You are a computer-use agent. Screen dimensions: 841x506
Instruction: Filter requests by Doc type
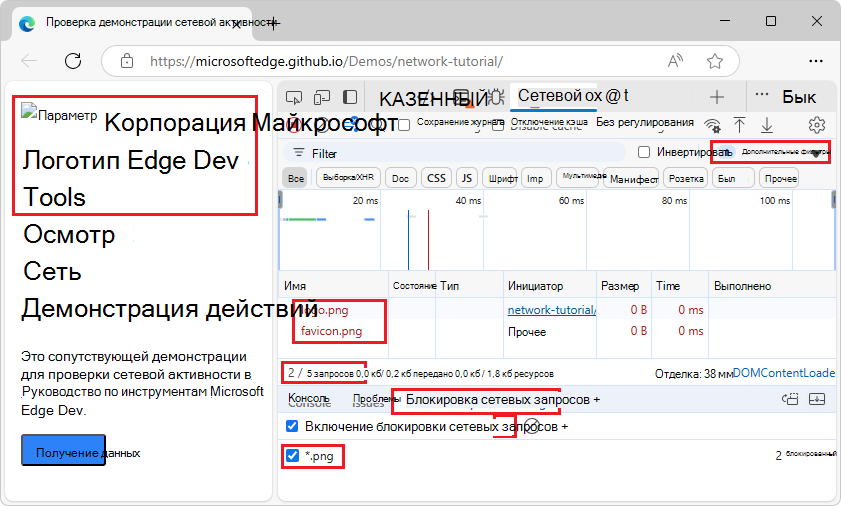[400, 178]
